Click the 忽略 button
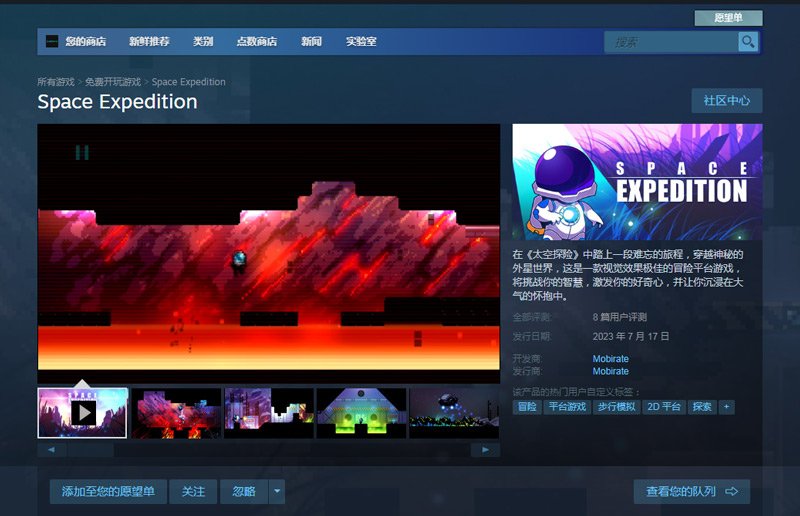The width and height of the screenshot is (800, 516). [244, 492]
